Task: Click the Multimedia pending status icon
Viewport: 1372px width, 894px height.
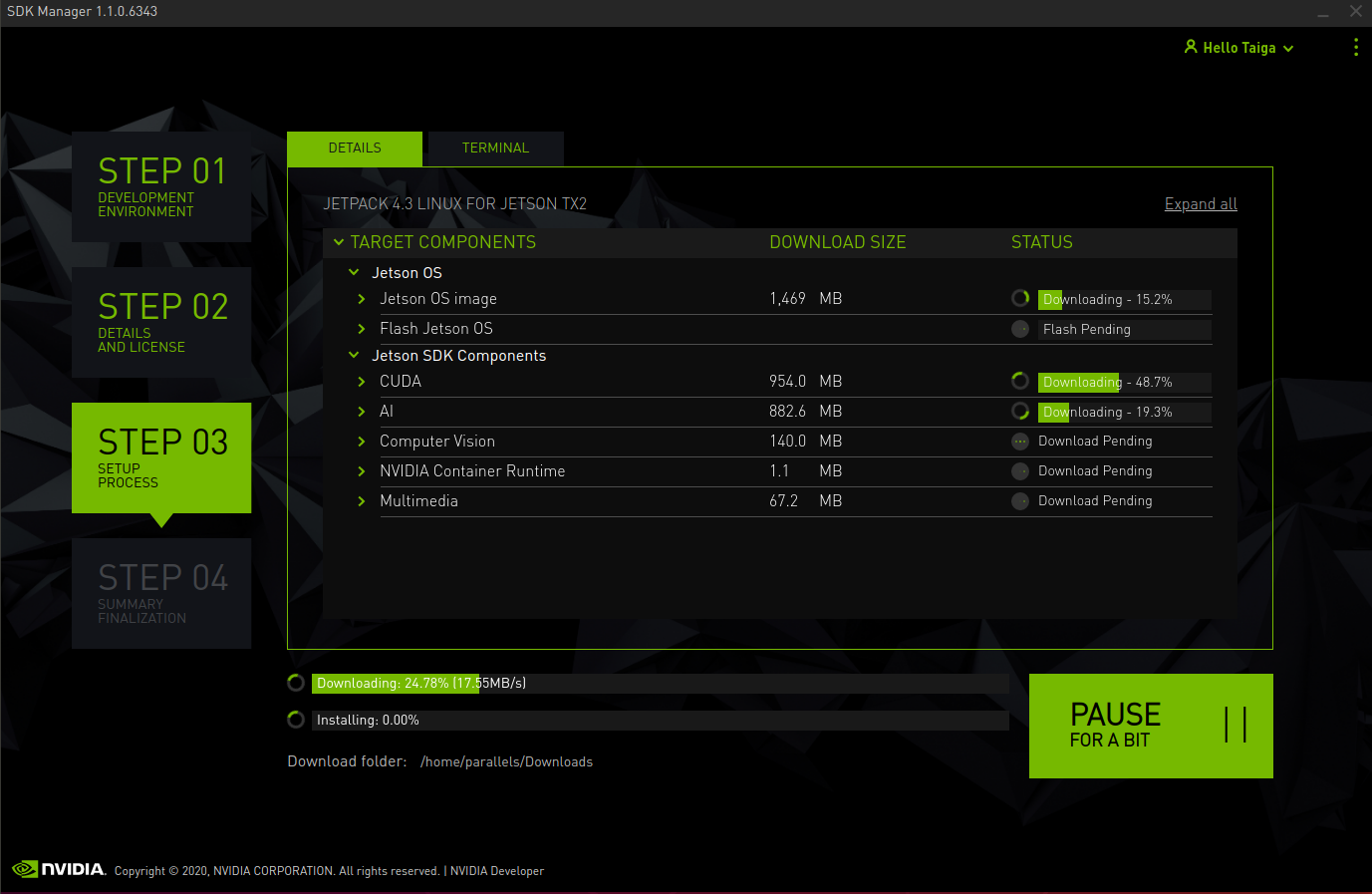Action: point(1020,500)
